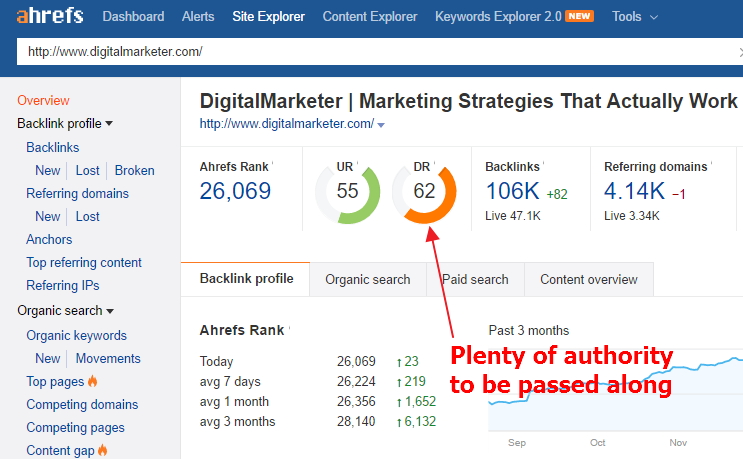This screenshot has height=459, width=743.
Task: Open New under Backlinks
Action: pyautogui.click(x=47, y=171)
